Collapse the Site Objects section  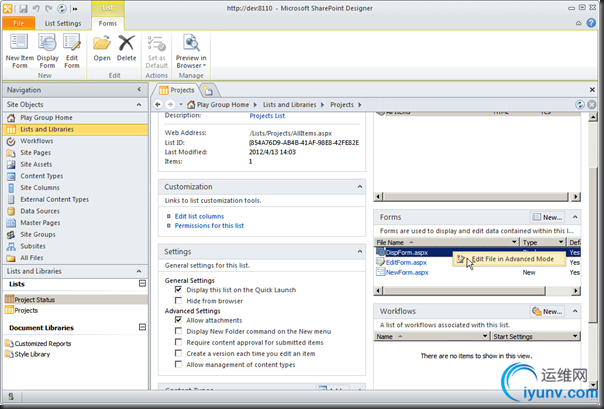[139, 104]
